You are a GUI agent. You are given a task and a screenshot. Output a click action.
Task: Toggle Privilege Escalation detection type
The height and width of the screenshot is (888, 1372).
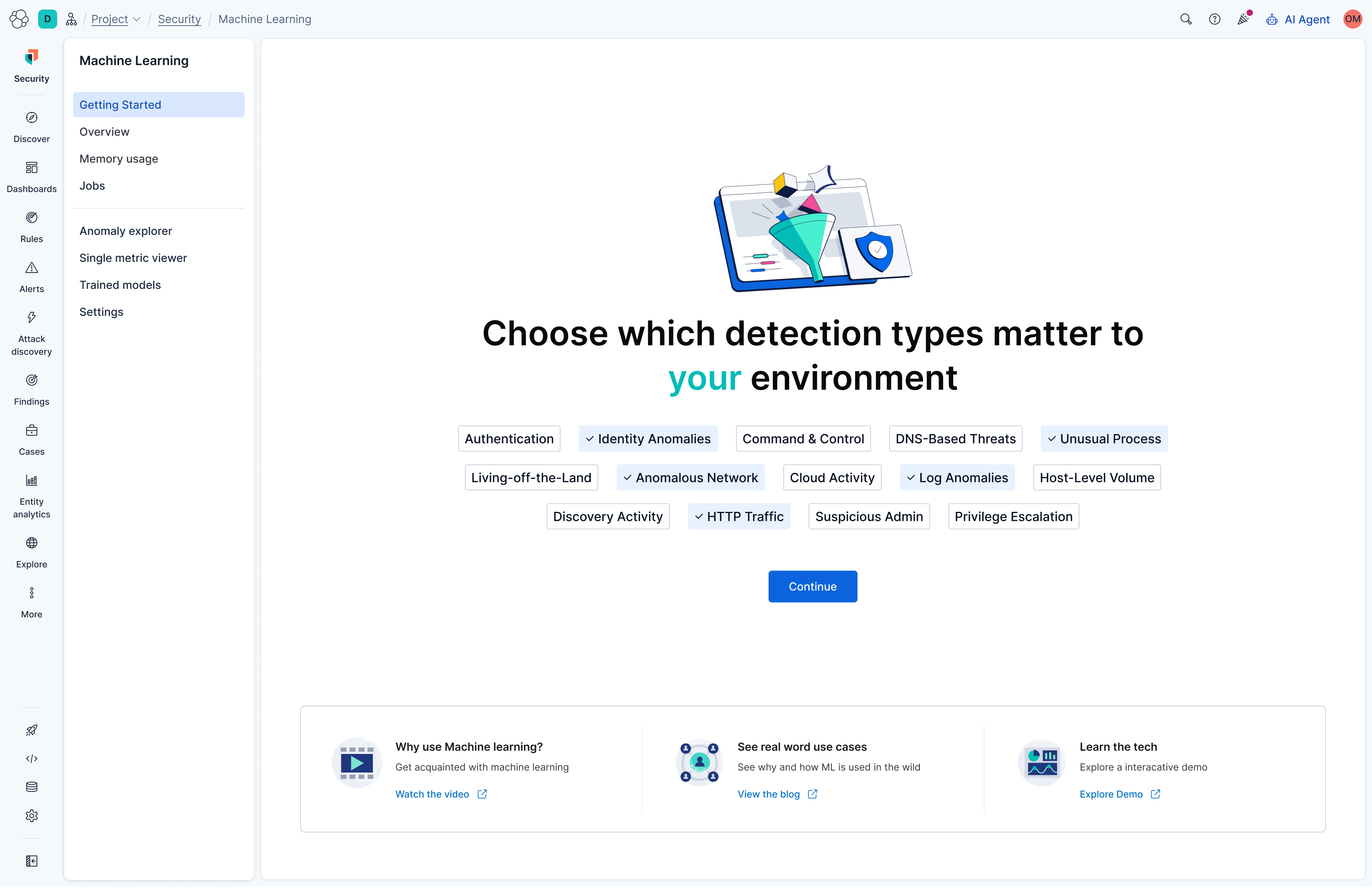pos(1014,516)
